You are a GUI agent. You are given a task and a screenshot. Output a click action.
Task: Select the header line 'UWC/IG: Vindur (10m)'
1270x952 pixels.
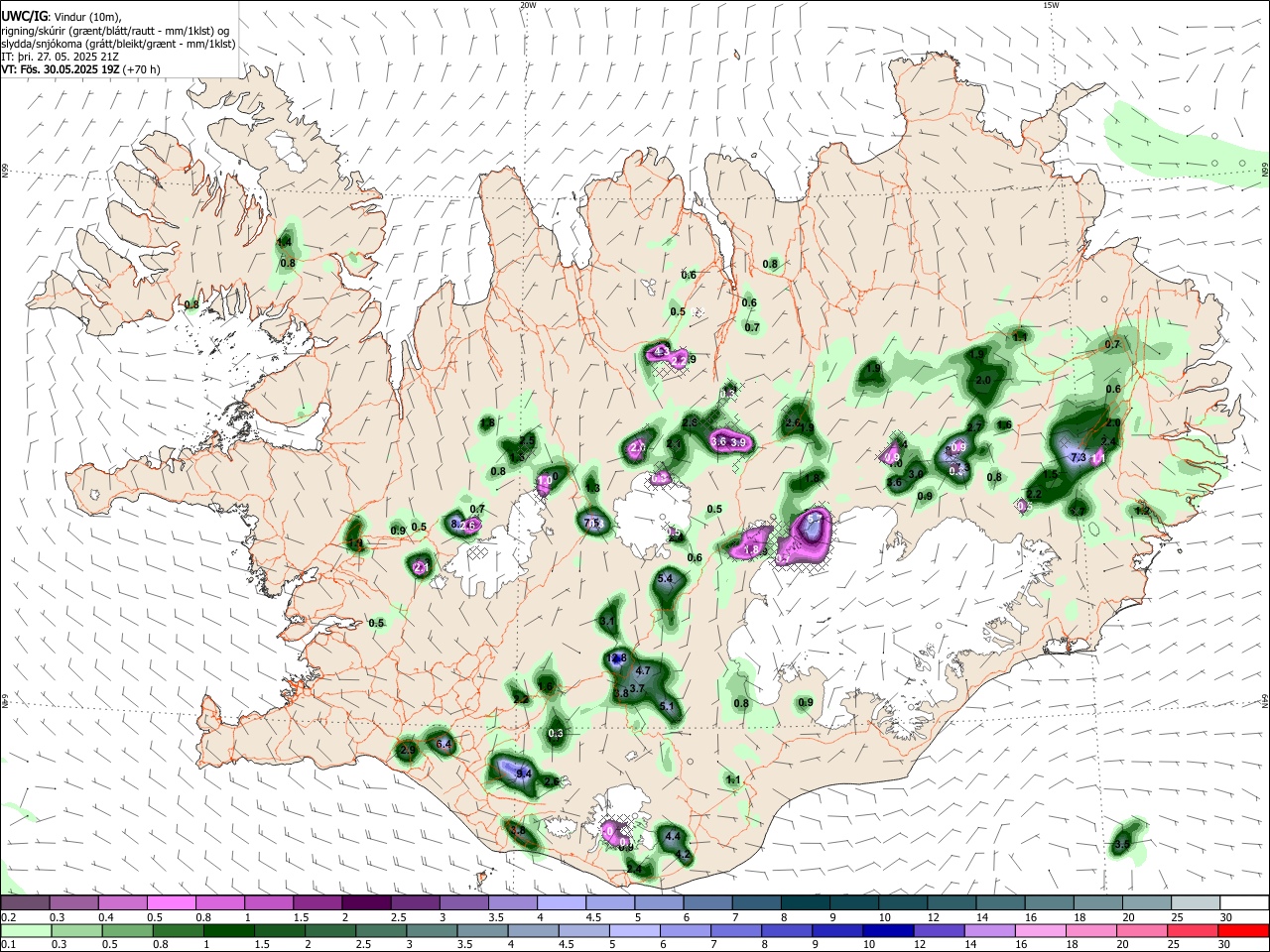point(61,18)
